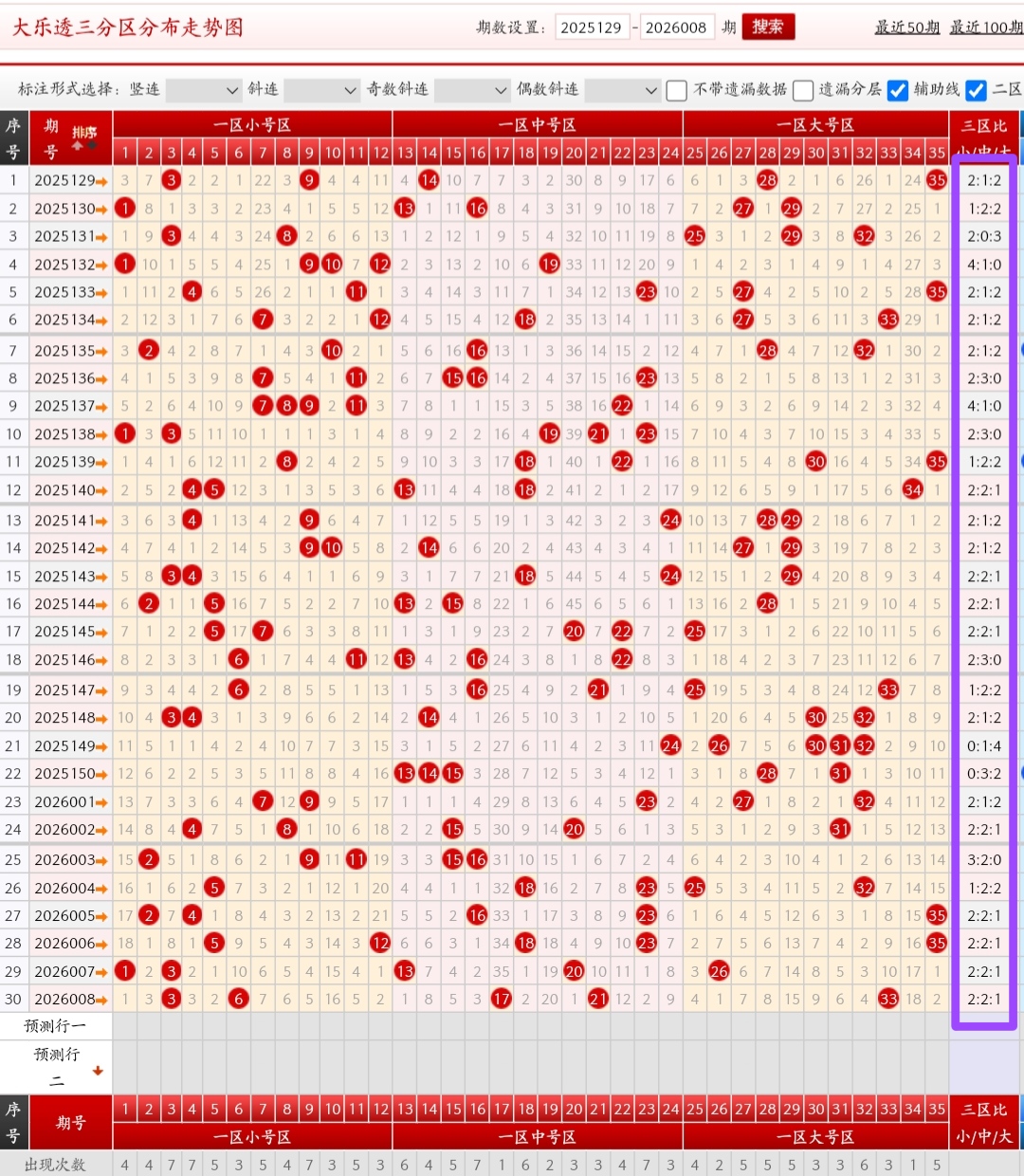The height and width of the screenshot is (1176, 1024).
Task: Uncheck the 辅助线 checkbox
Action: point(898,90)
